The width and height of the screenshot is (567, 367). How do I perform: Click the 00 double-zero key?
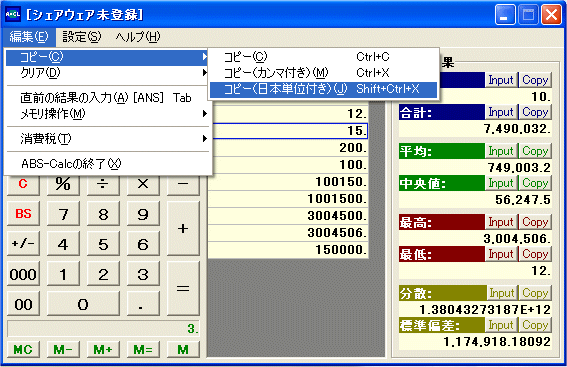23,304
